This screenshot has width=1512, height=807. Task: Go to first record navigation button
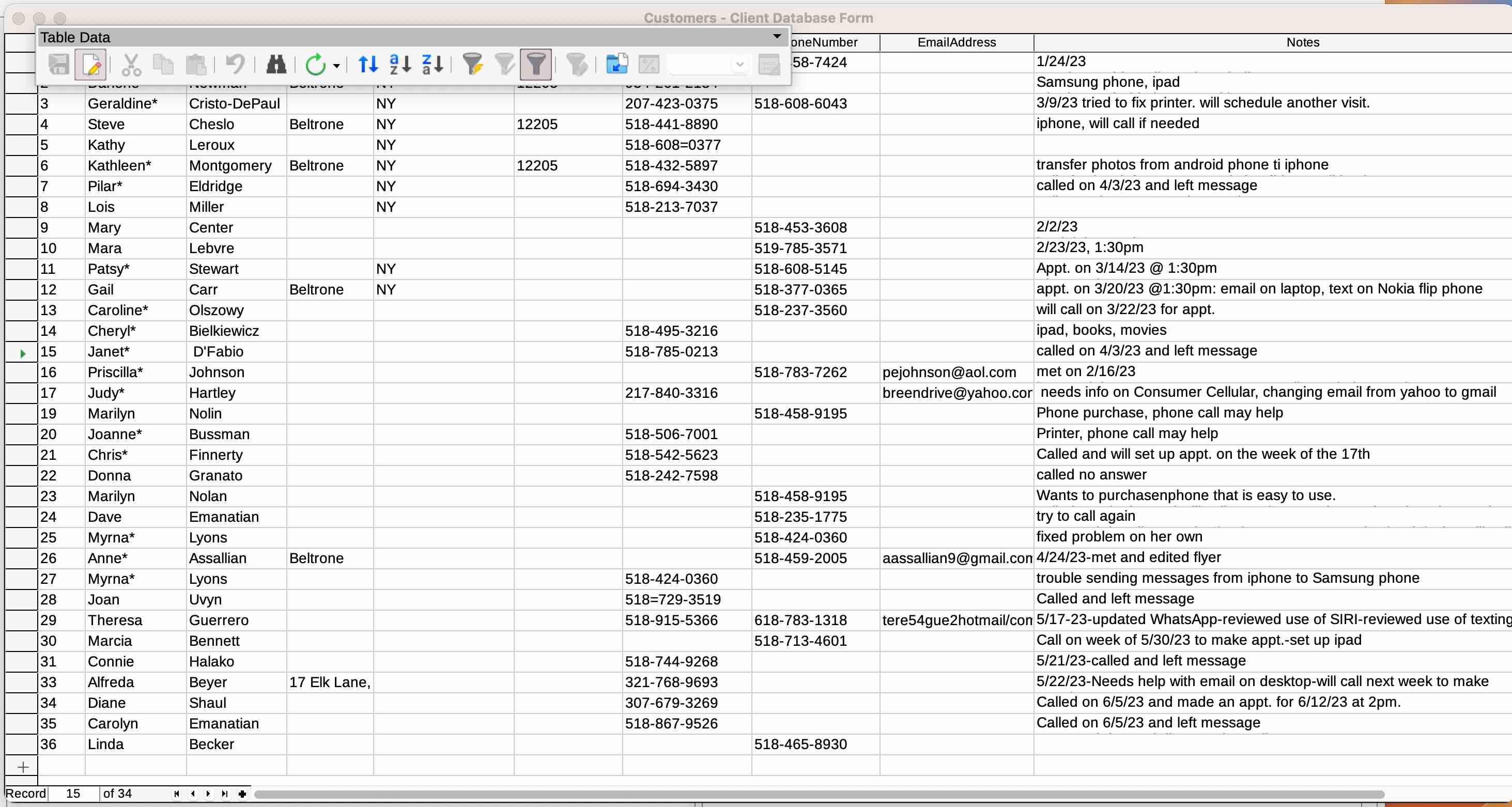177,794
